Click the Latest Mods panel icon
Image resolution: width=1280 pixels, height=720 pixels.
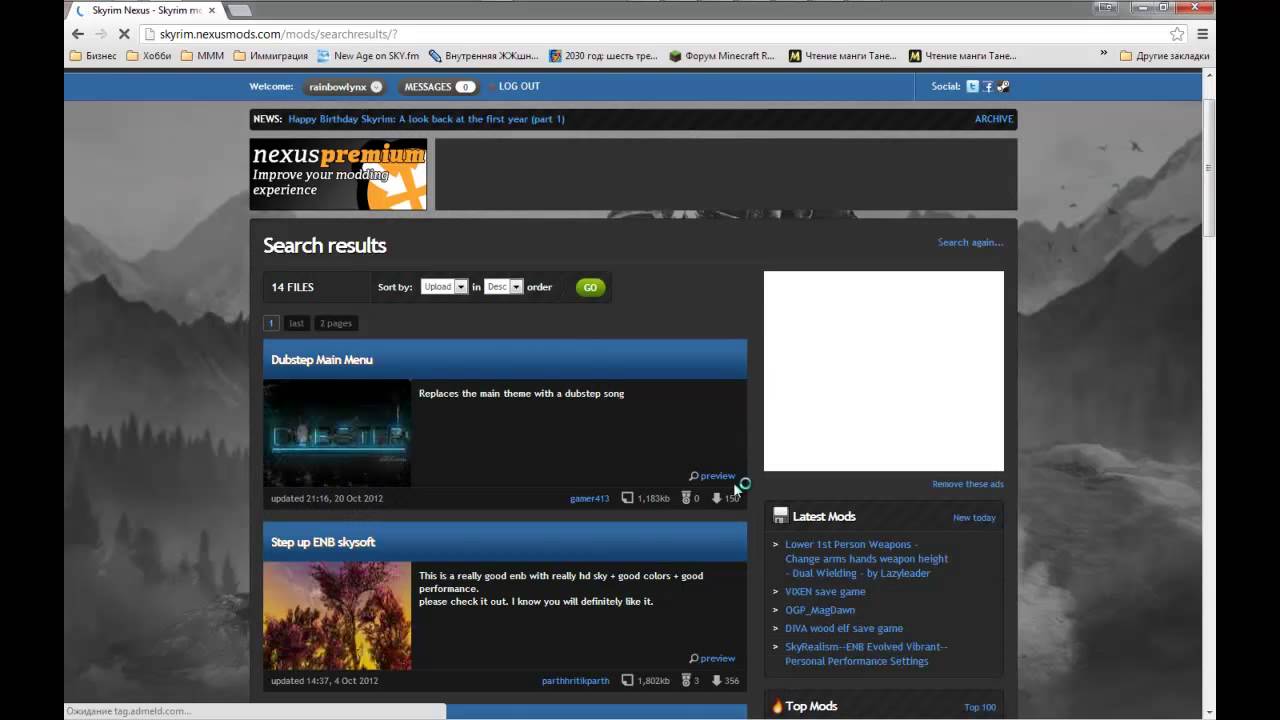point(780,516)
